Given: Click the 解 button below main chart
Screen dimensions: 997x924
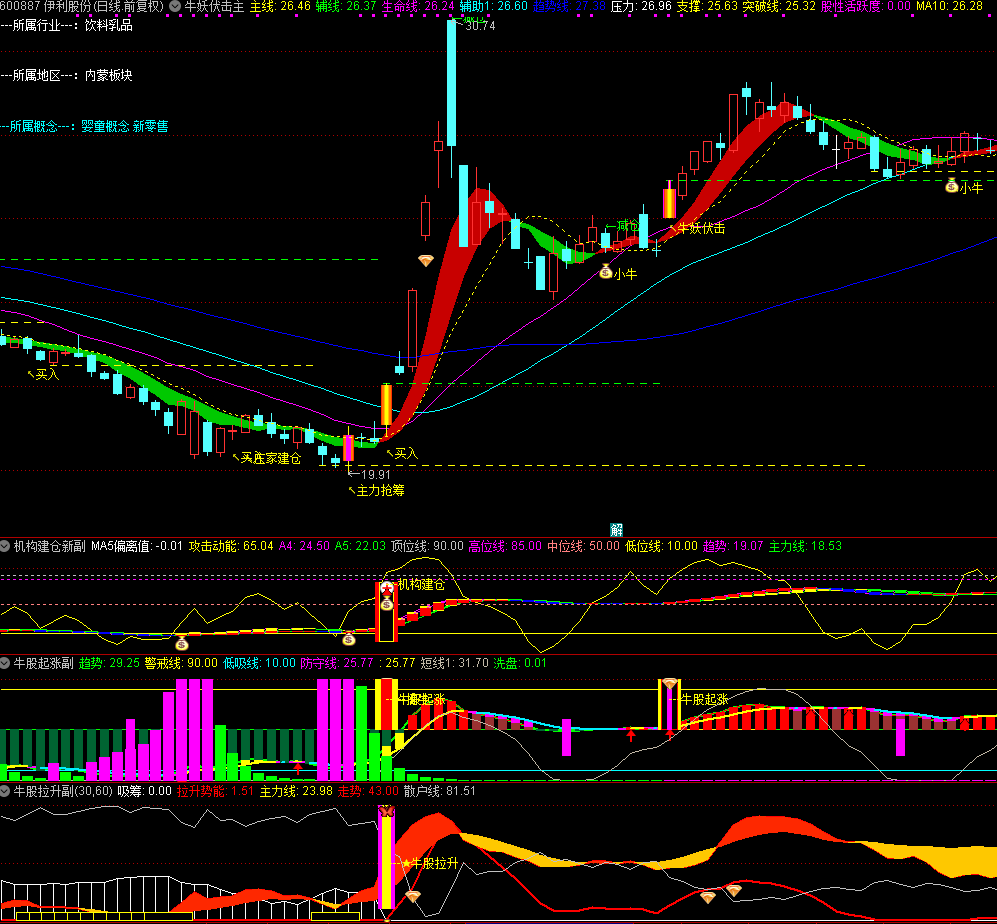Looking at the screenshot, I should 617,529.
